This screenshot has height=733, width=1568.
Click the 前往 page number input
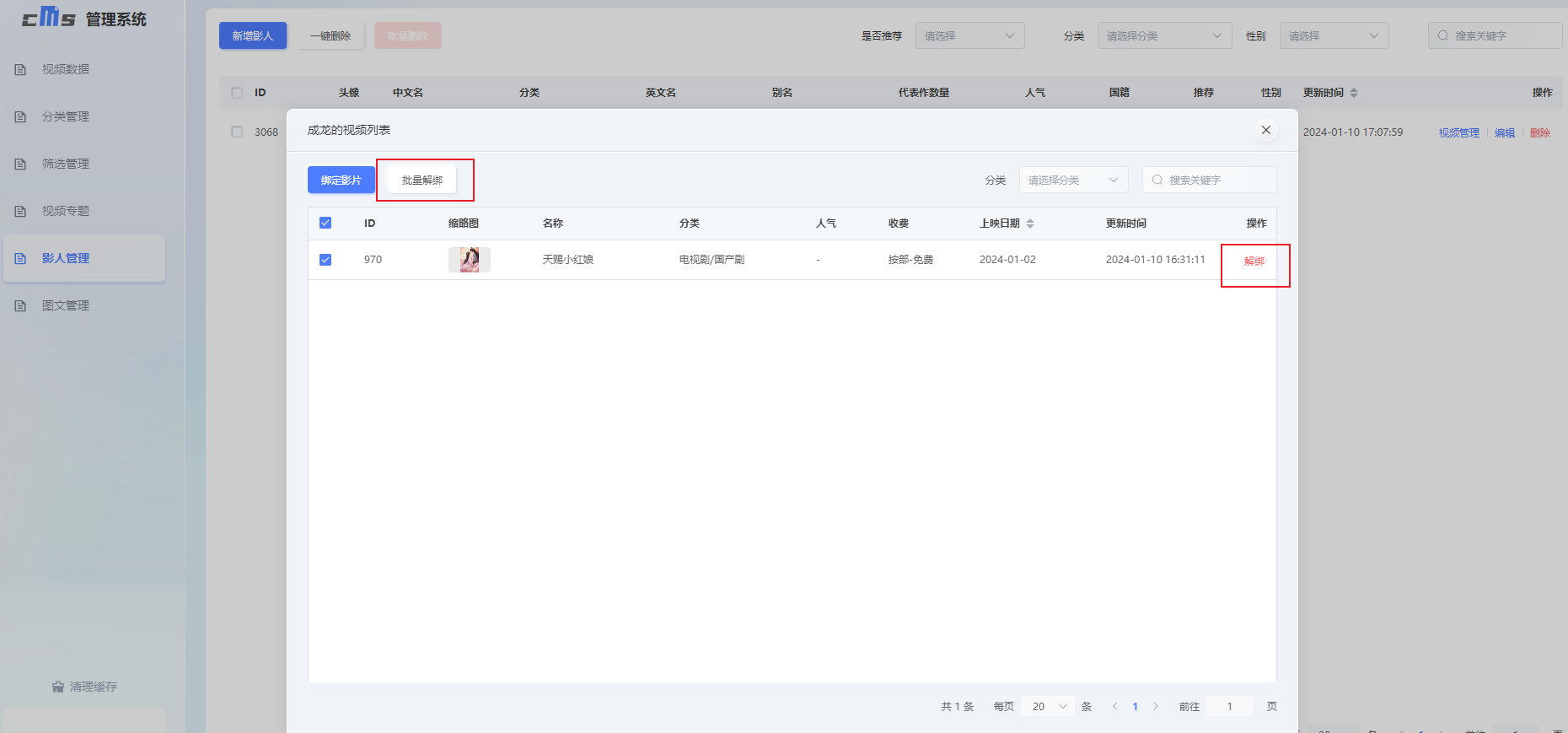coord(1229,706)
